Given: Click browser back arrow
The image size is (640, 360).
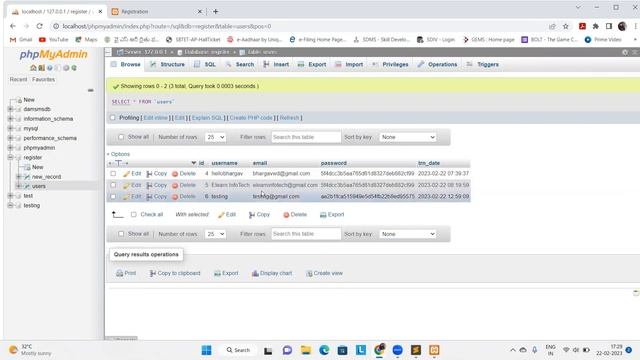Looking at the screenshot, I should [x=13, y=26].
